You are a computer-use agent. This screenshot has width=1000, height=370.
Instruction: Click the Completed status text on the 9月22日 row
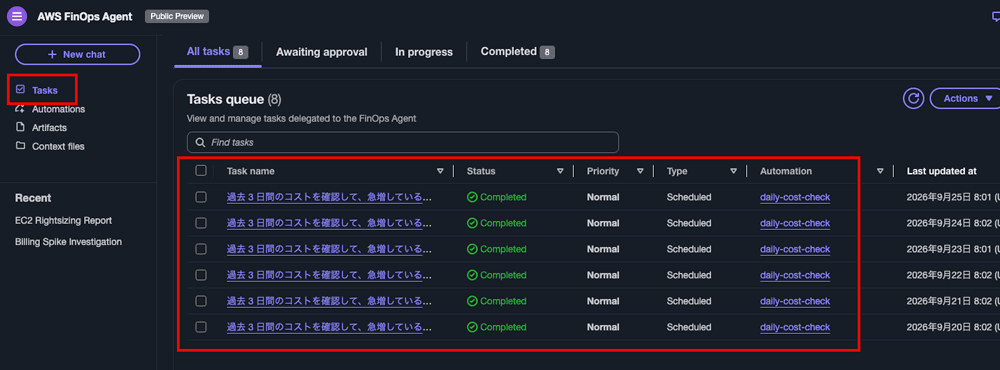(503, 275)
